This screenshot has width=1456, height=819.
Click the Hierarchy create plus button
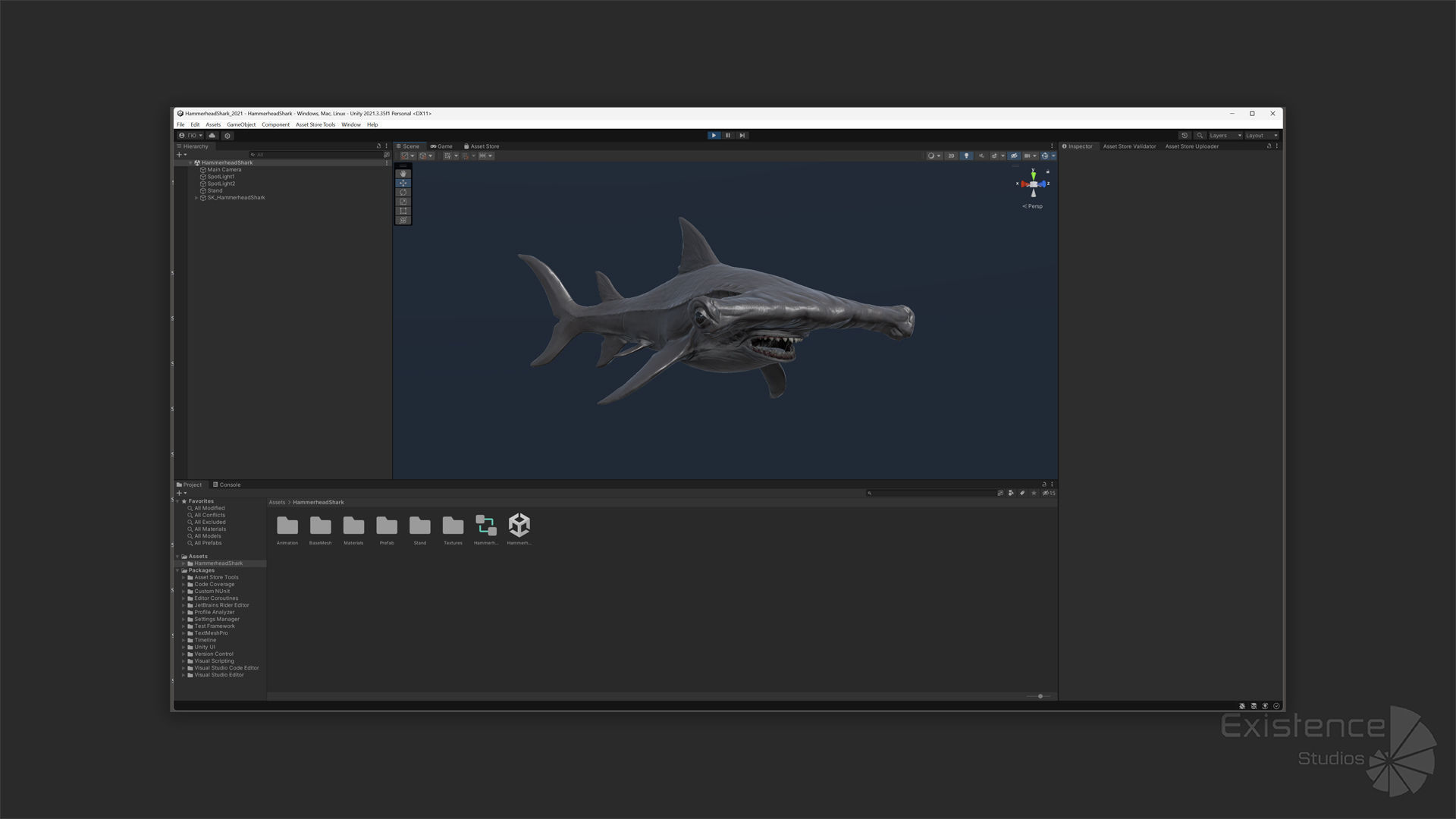pyautogui.click(x=181, y=155)
